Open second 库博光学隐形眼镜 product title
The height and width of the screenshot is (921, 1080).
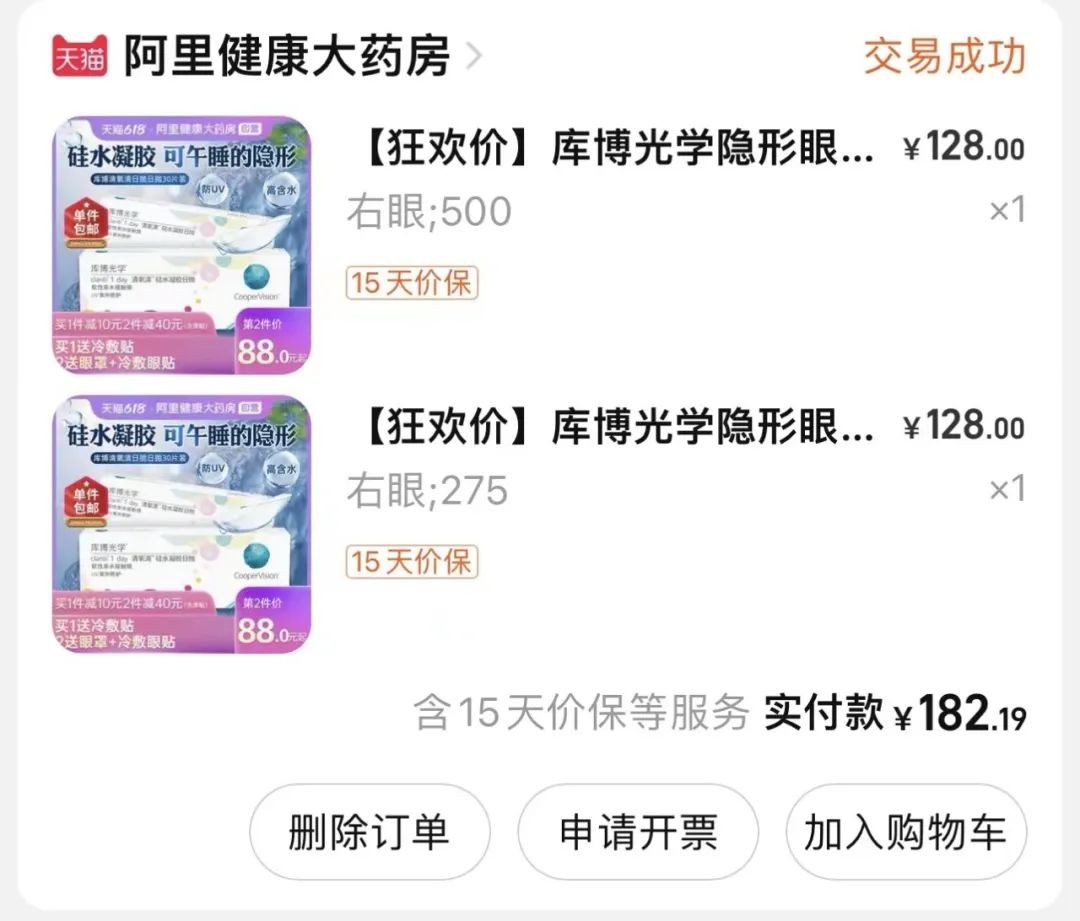(618, 427)
